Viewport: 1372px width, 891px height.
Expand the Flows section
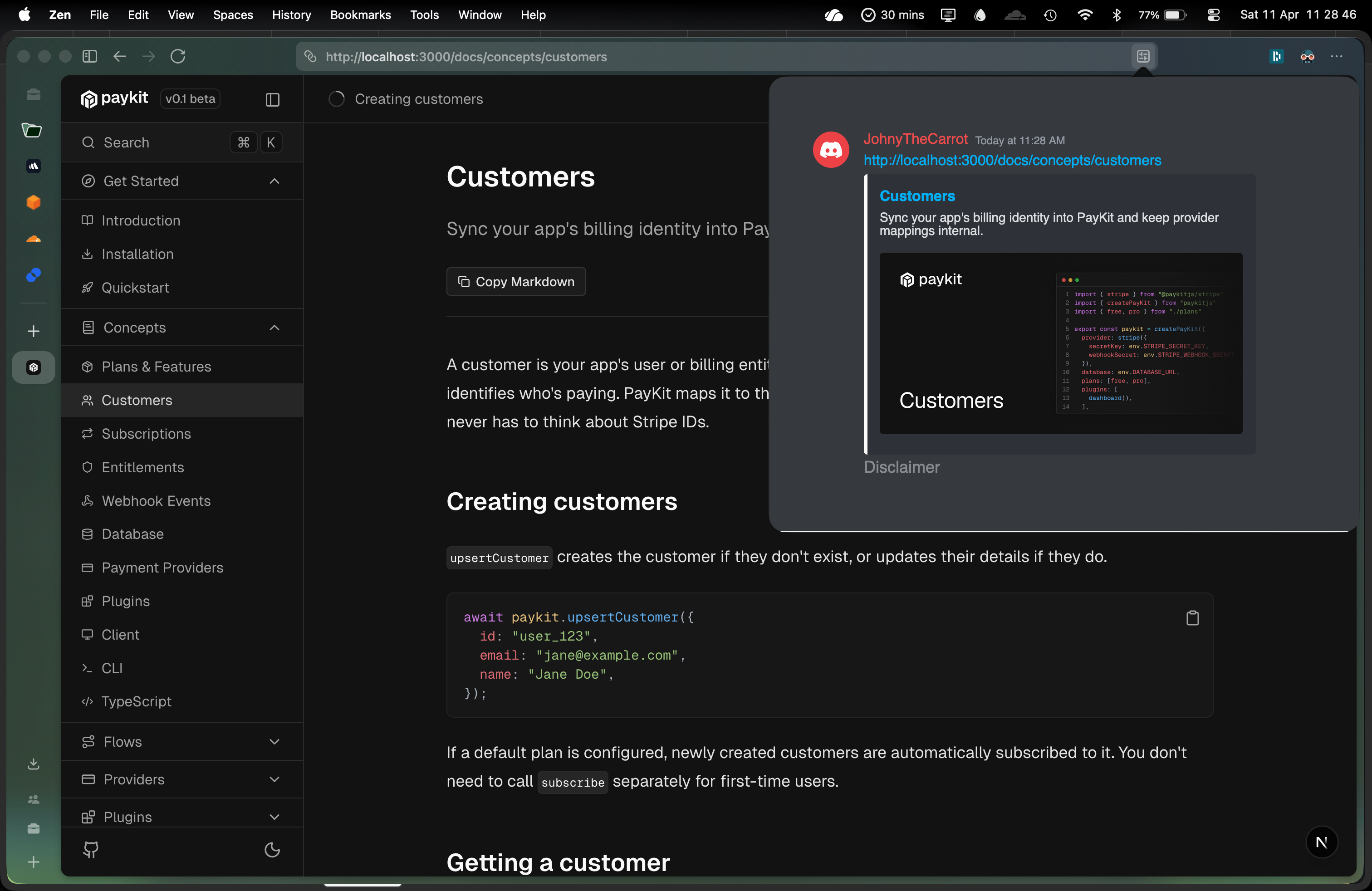click(274, 742)
